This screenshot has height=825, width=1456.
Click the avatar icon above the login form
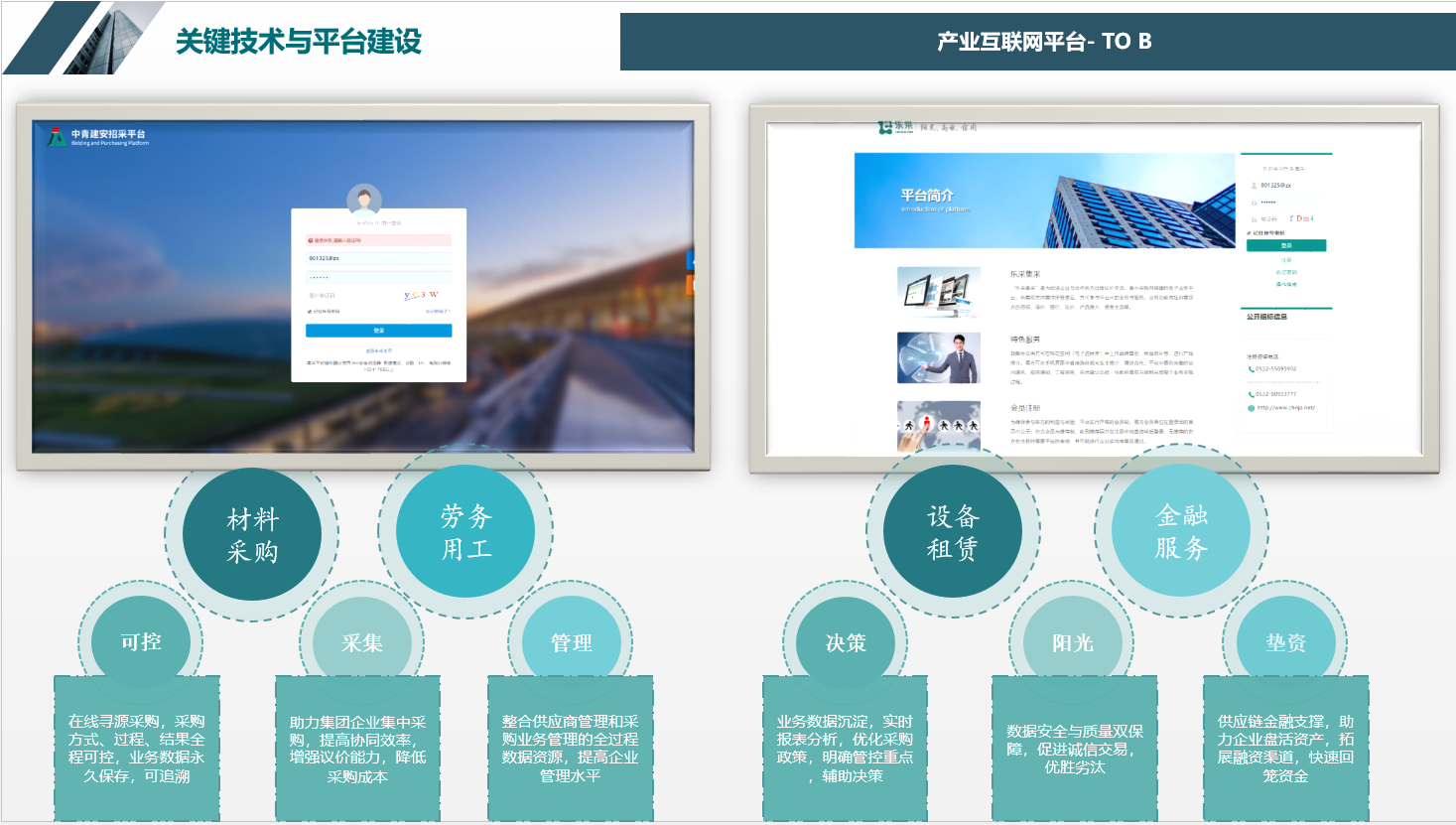[365, 201]
